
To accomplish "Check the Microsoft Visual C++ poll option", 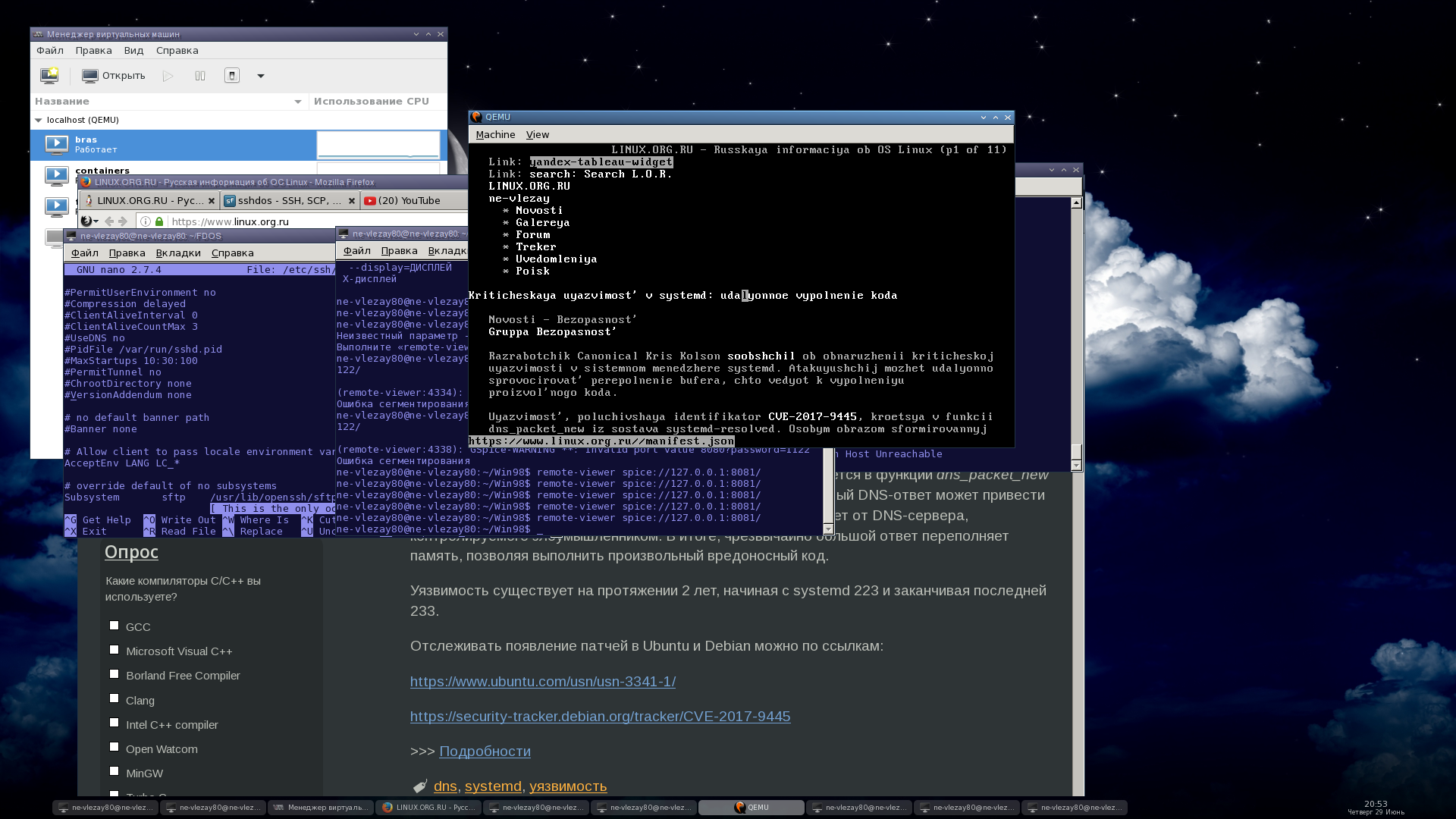I will pos(114,650).
